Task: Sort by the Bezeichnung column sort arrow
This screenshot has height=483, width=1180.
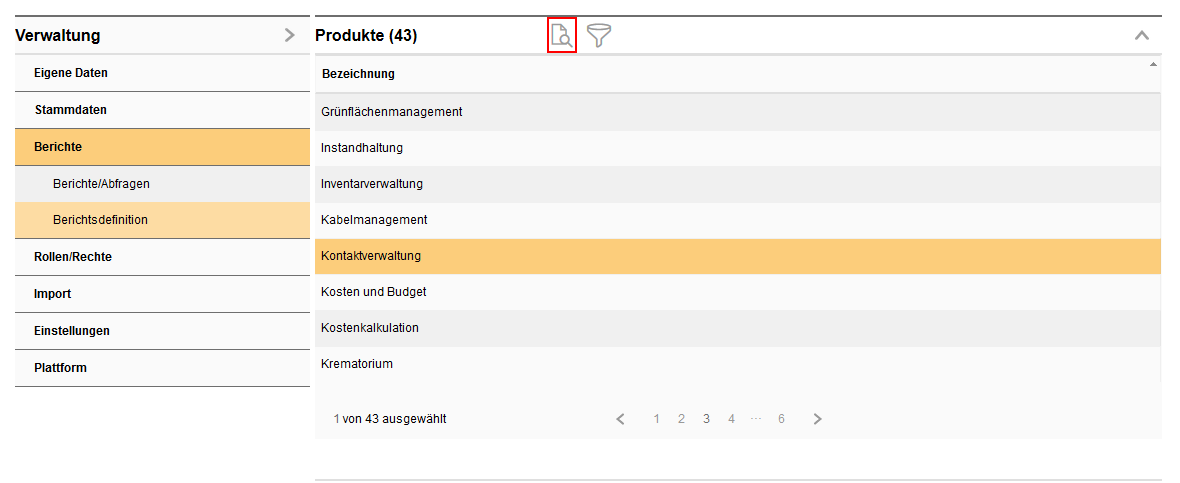Action: (x=1153, y=65)
